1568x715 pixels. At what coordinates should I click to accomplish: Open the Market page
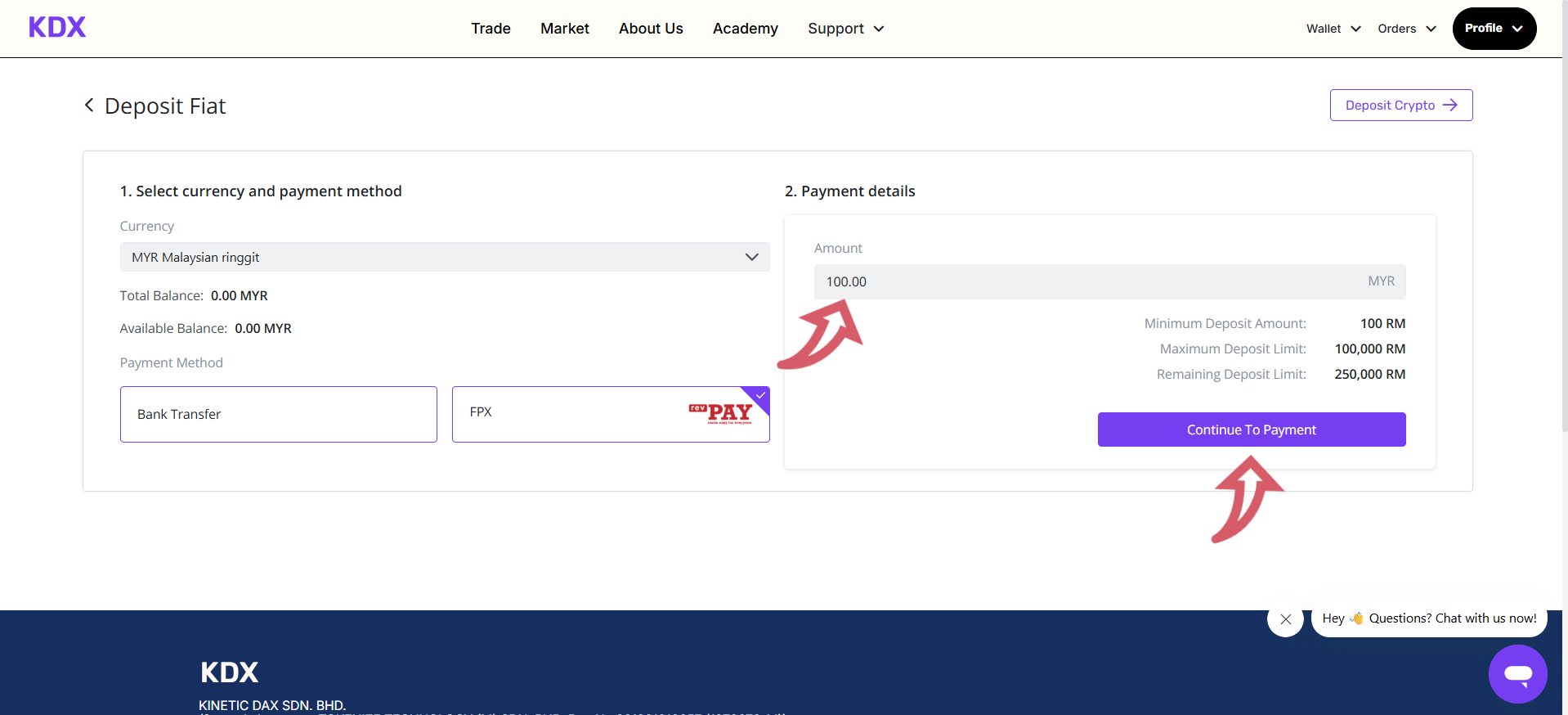[x=565, y=29]
